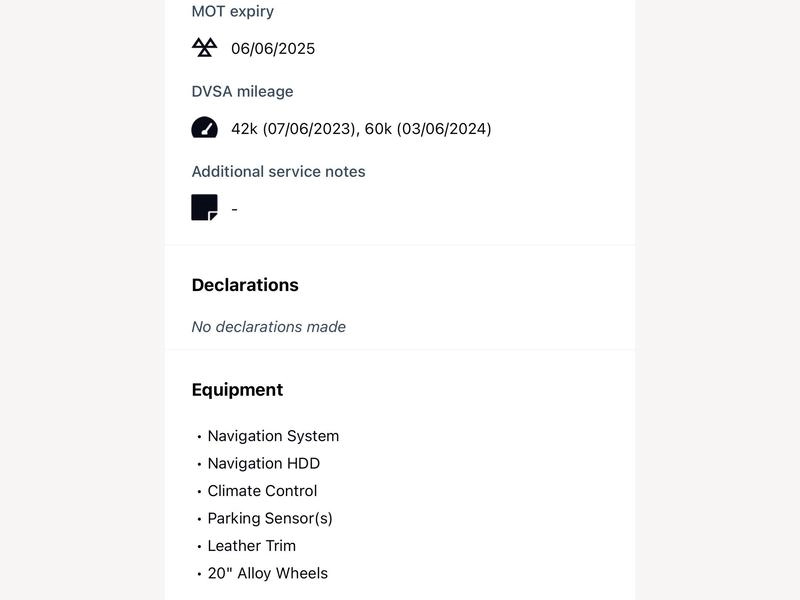Select the 20" Alloy Wheels item

pyautogui.click(x=268, y=573)
